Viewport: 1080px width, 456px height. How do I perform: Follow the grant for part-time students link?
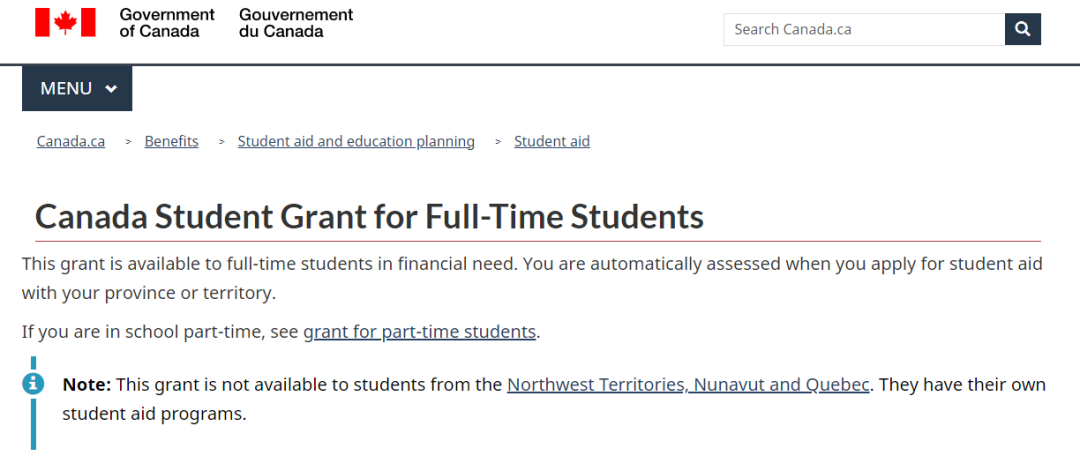pos(419,331)
